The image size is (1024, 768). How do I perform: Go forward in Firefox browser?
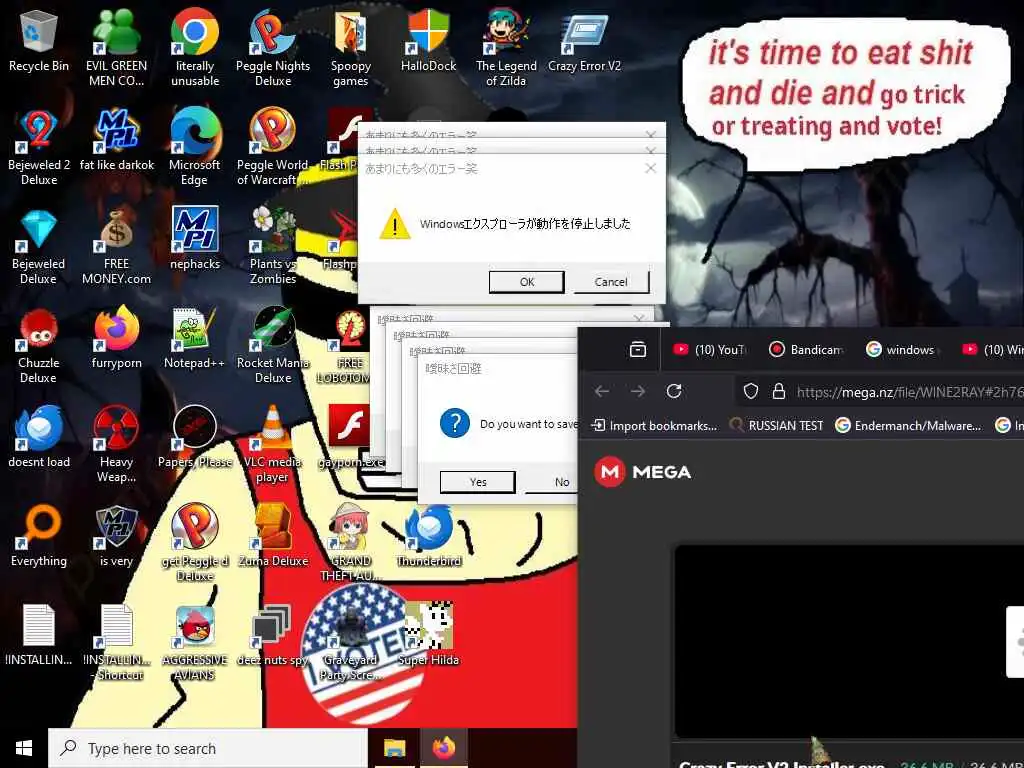click(638, 391)
